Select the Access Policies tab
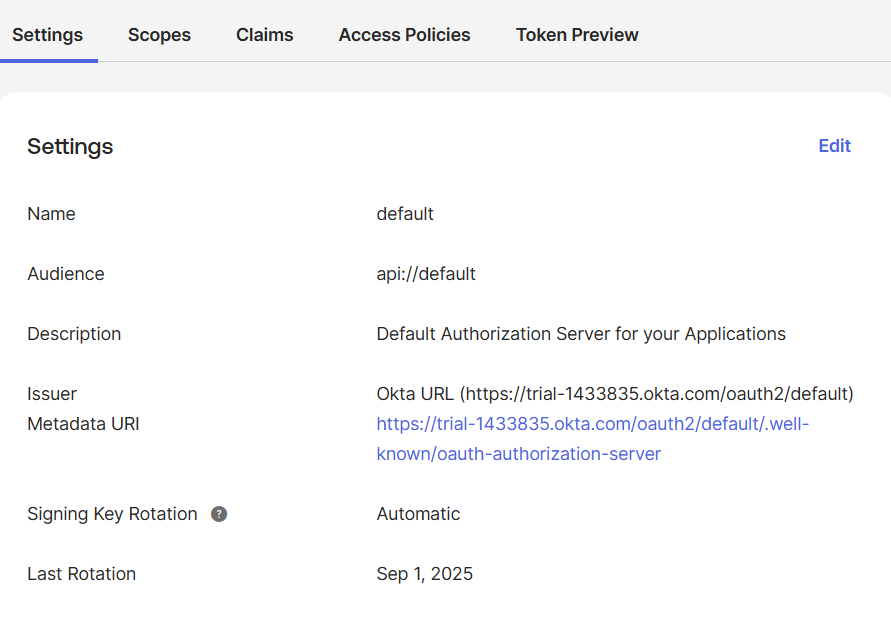 pos(404,34)
